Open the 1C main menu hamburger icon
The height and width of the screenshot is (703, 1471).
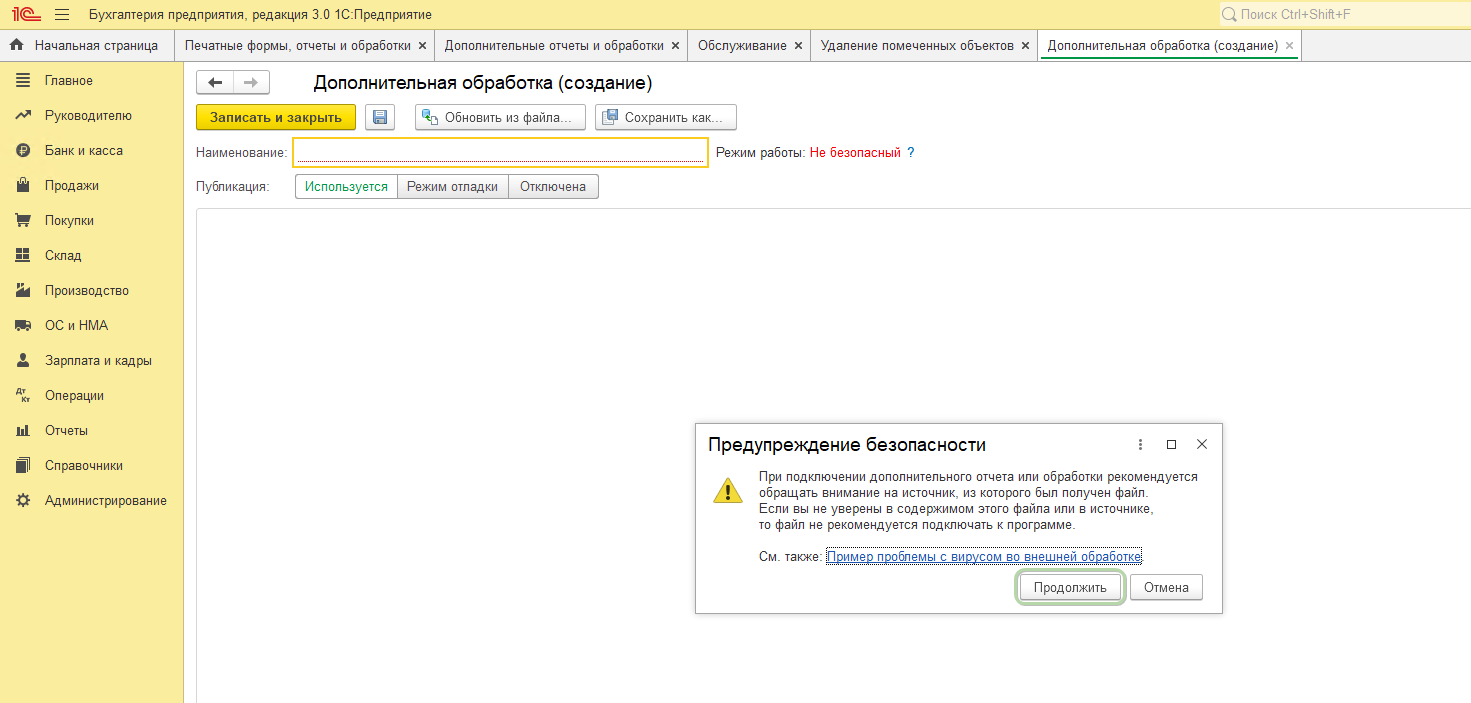coord(62,15)
